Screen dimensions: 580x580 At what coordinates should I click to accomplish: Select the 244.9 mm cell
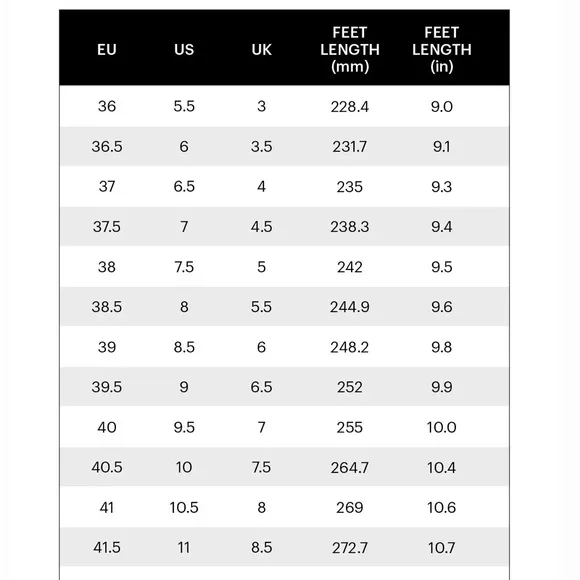click(x=350, y=307)
